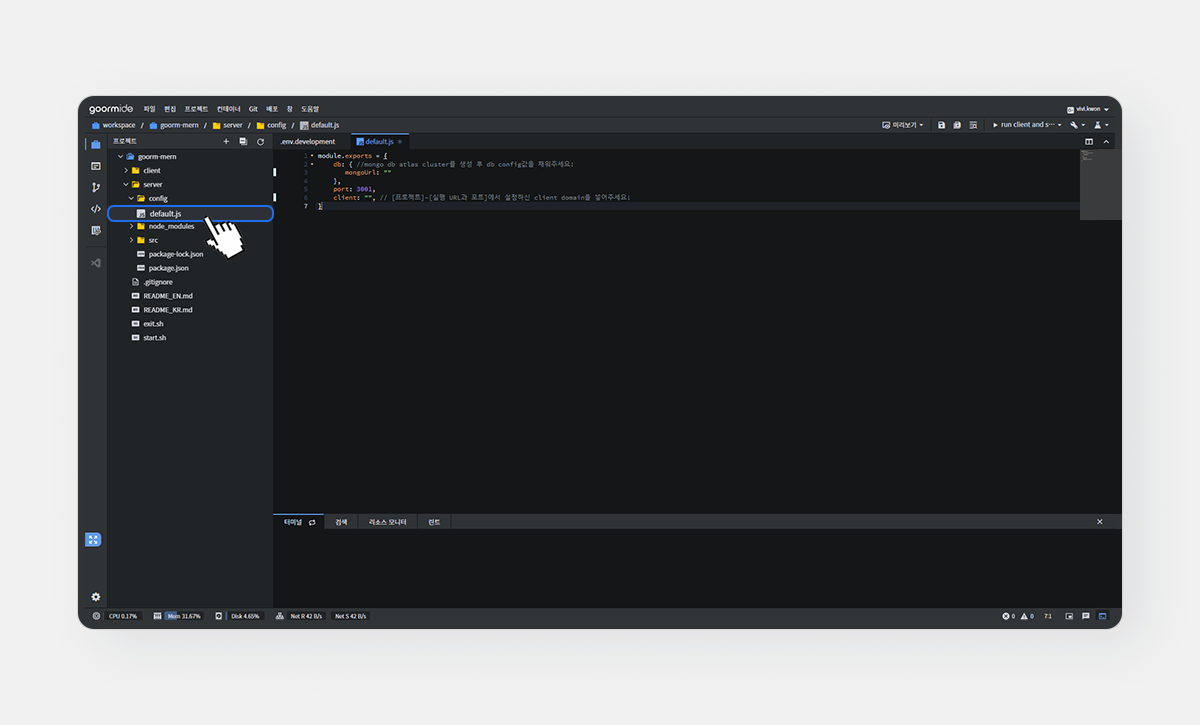
Task: Split the editor with the columns icon
Action: click(x=1089, y=142)
